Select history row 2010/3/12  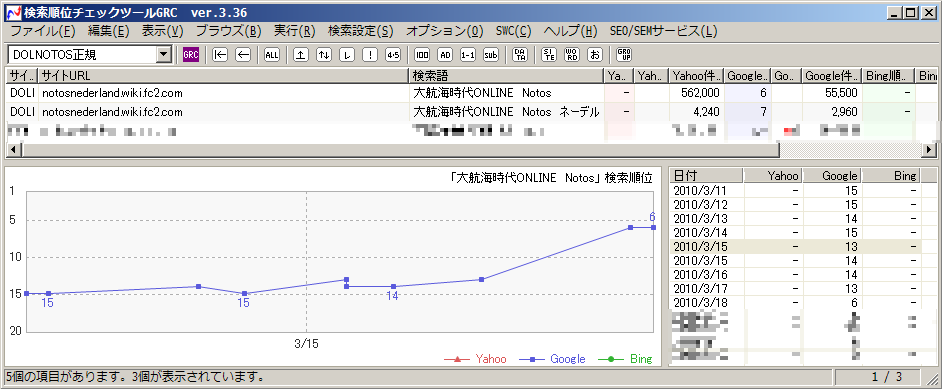(x=803, y=204)
